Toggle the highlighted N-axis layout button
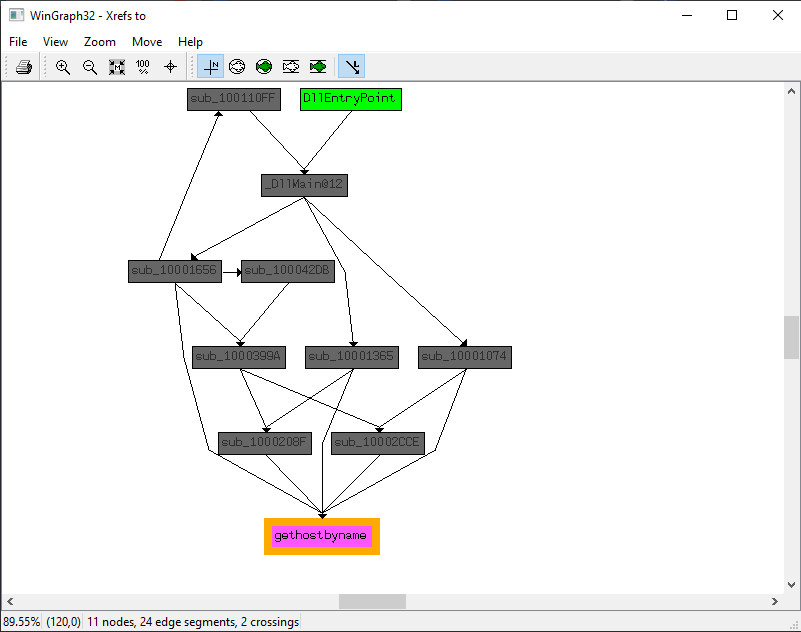 pos(211,67)
